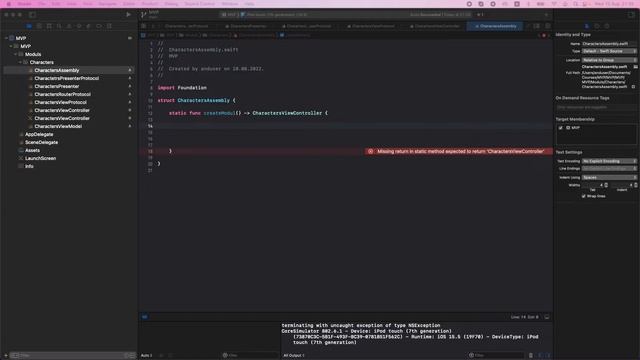Open the Source Control navigator icon
Image resolution: width=640 pixels, height=360 pixels.
39,26
